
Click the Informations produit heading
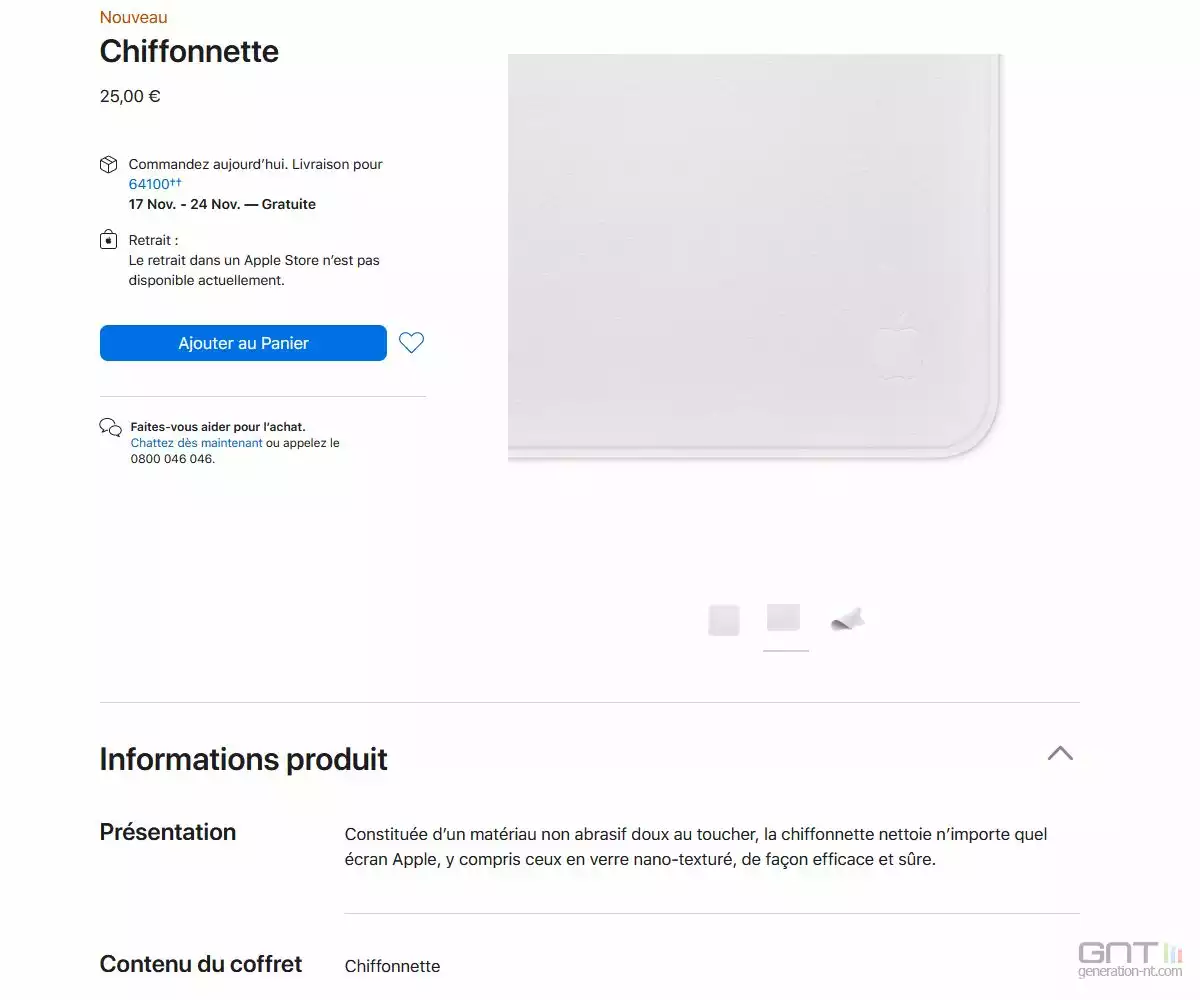[x=243, y=760]
